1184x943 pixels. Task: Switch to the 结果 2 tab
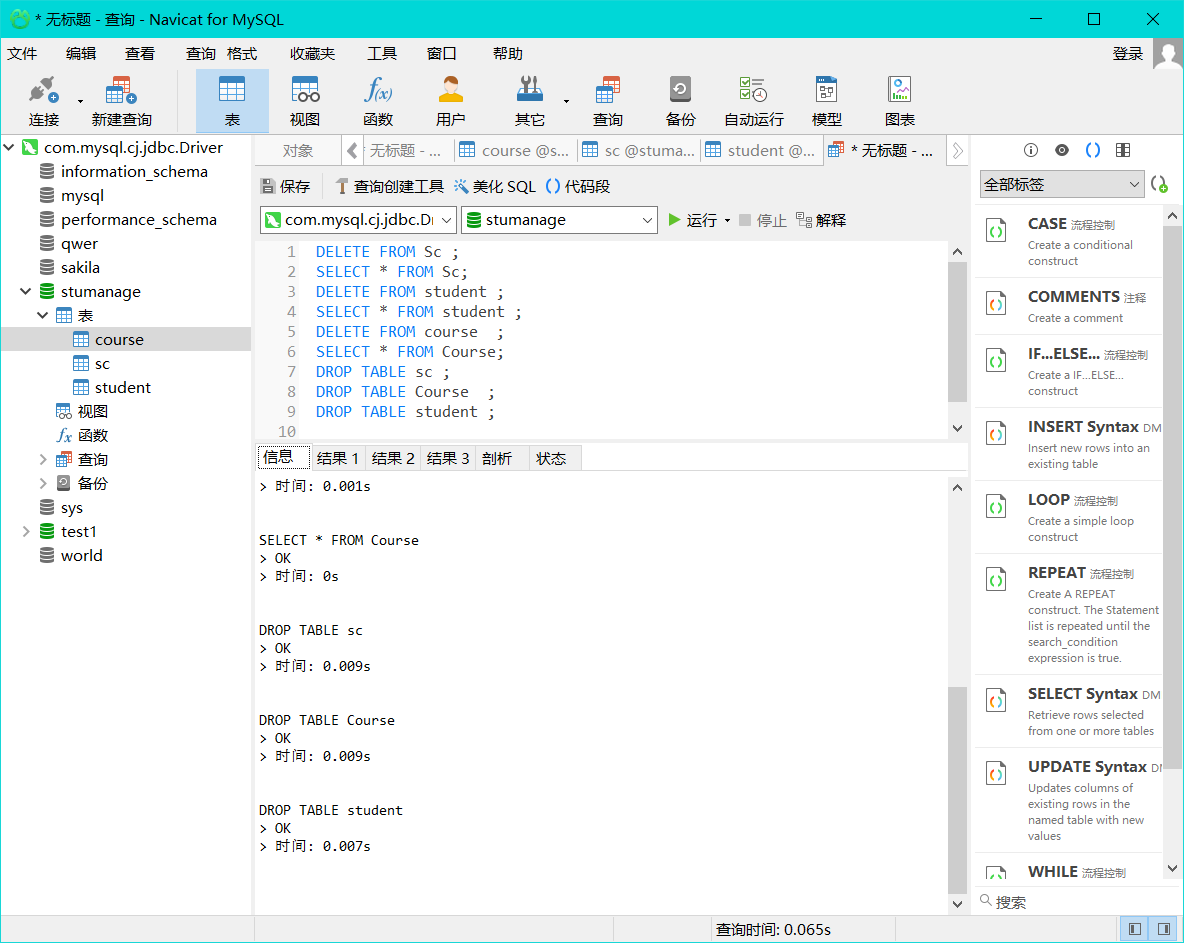393,458
